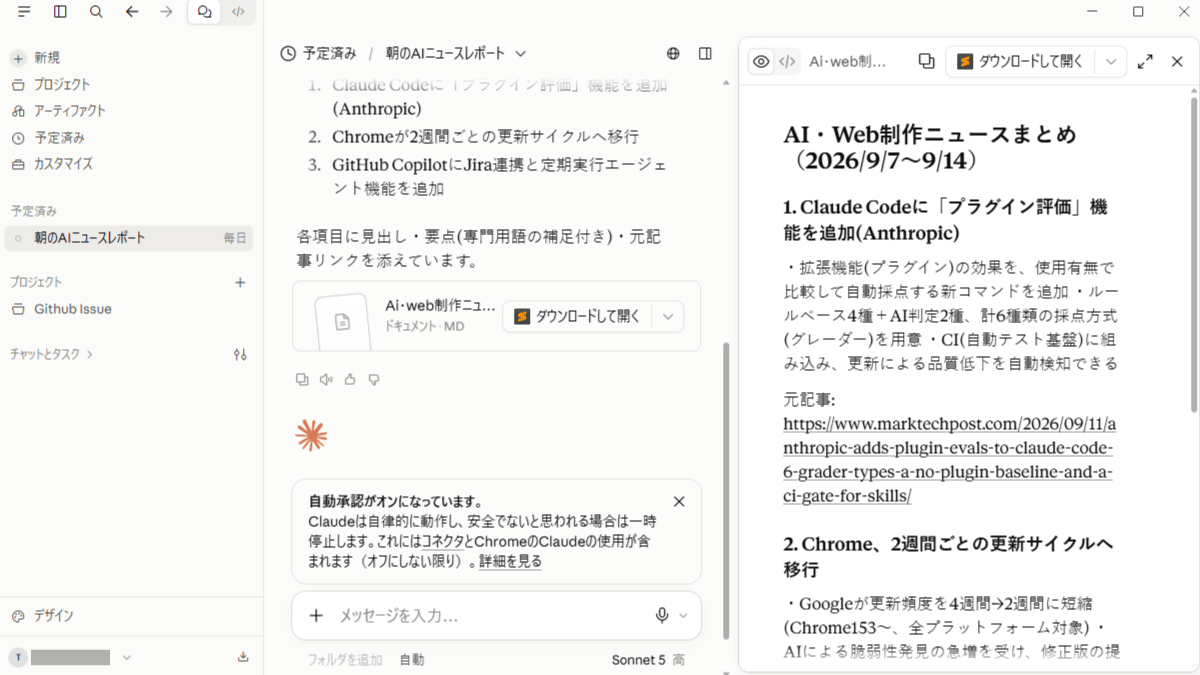Expand chat card download options arrow
The image size is (1200, 675).
pos(668,316)
